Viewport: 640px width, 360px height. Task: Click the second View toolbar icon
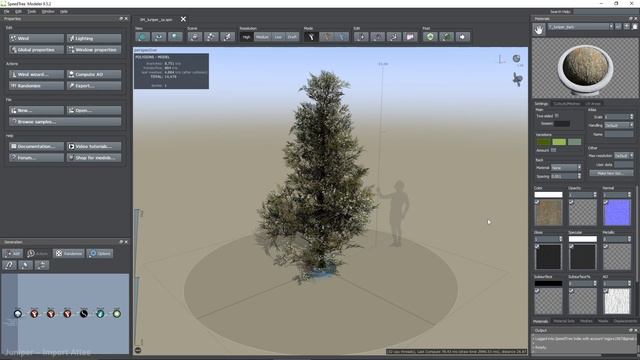click(159, 37)
